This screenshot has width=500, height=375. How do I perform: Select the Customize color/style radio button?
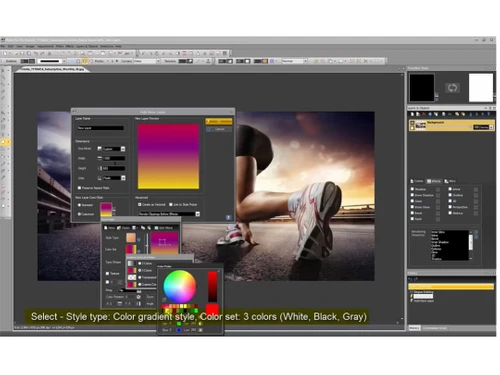[x=79, y=214]
